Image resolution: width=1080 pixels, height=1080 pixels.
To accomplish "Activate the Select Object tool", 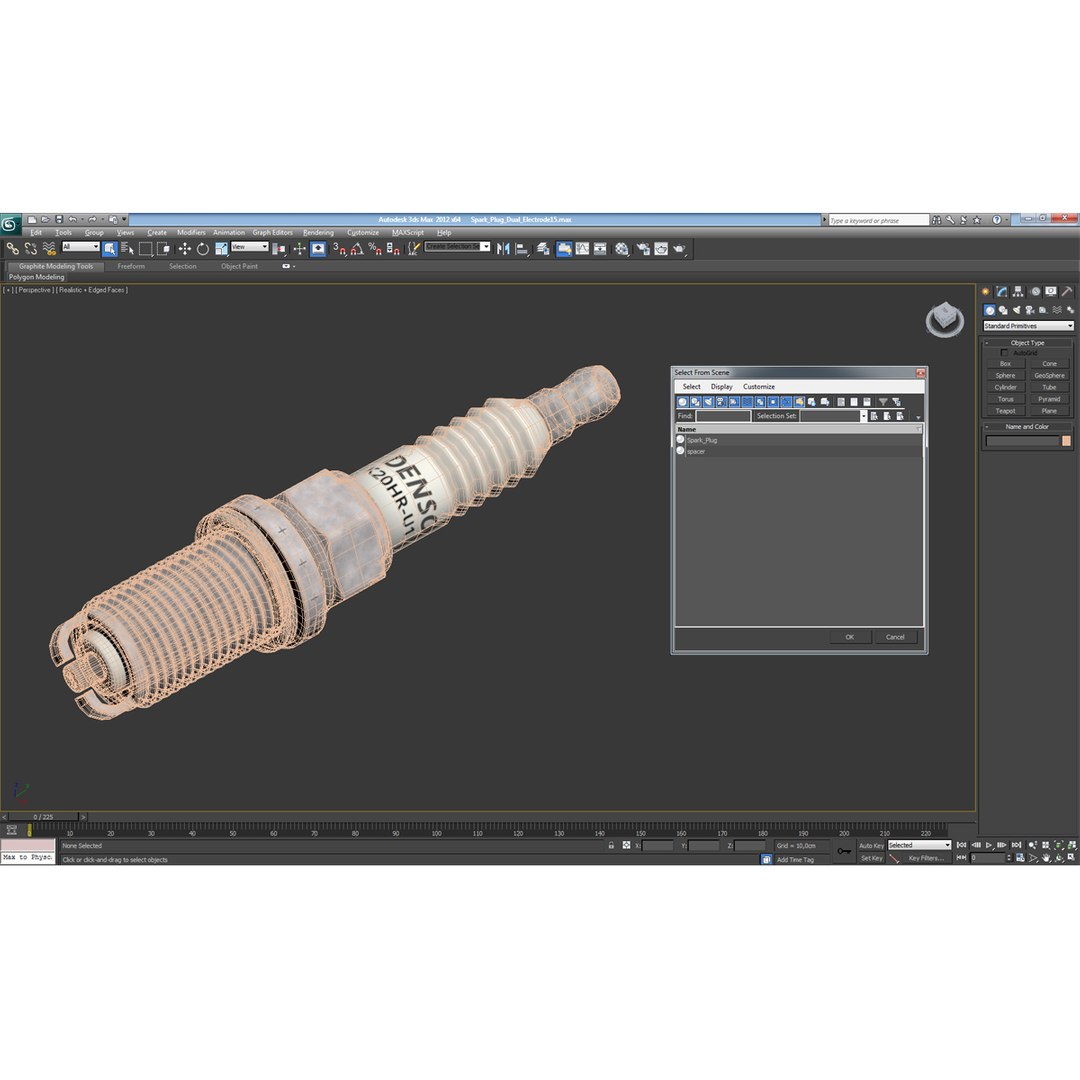I will pos(110,249).
